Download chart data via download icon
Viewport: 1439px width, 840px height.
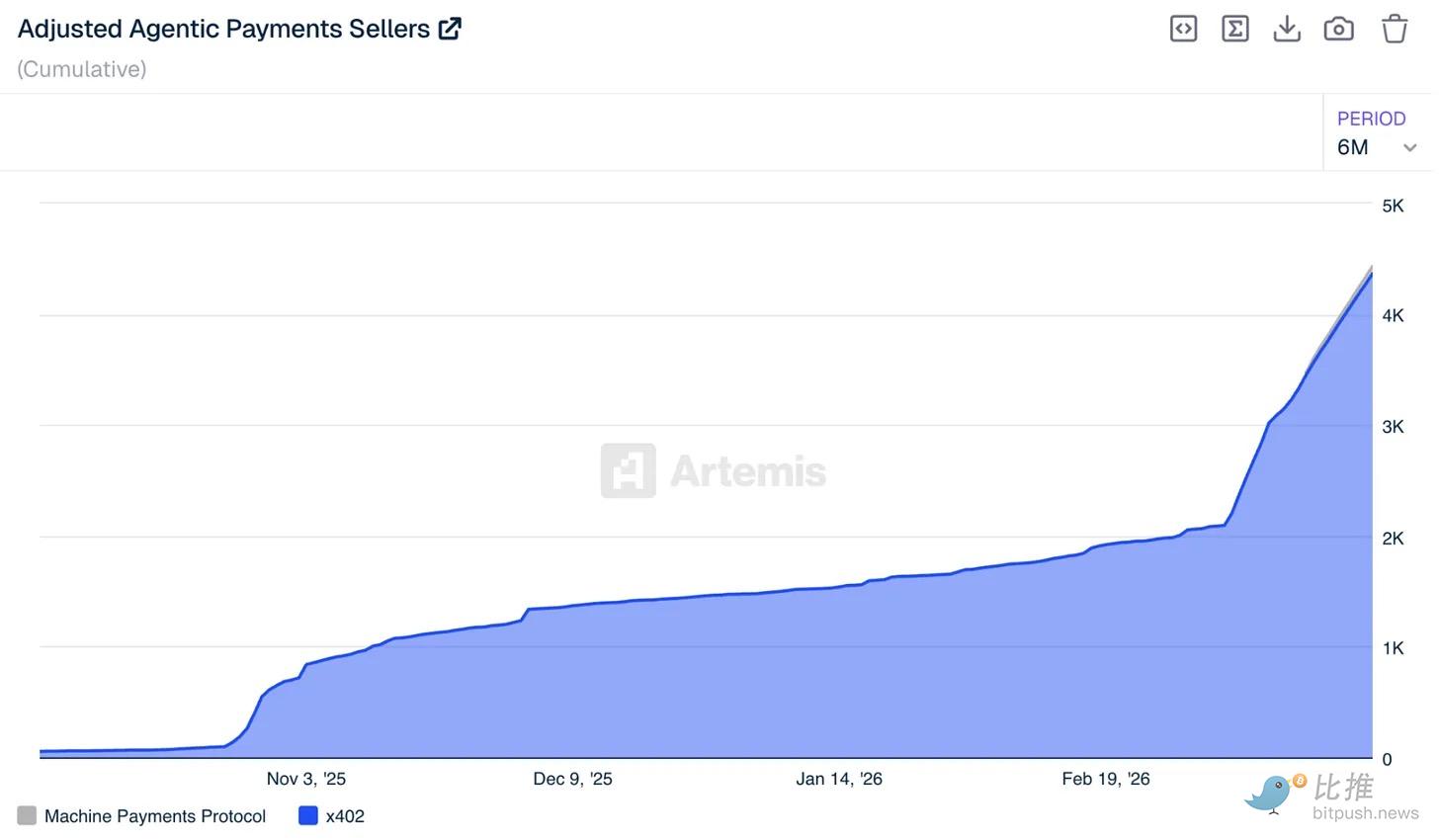tap(1286, 29)
